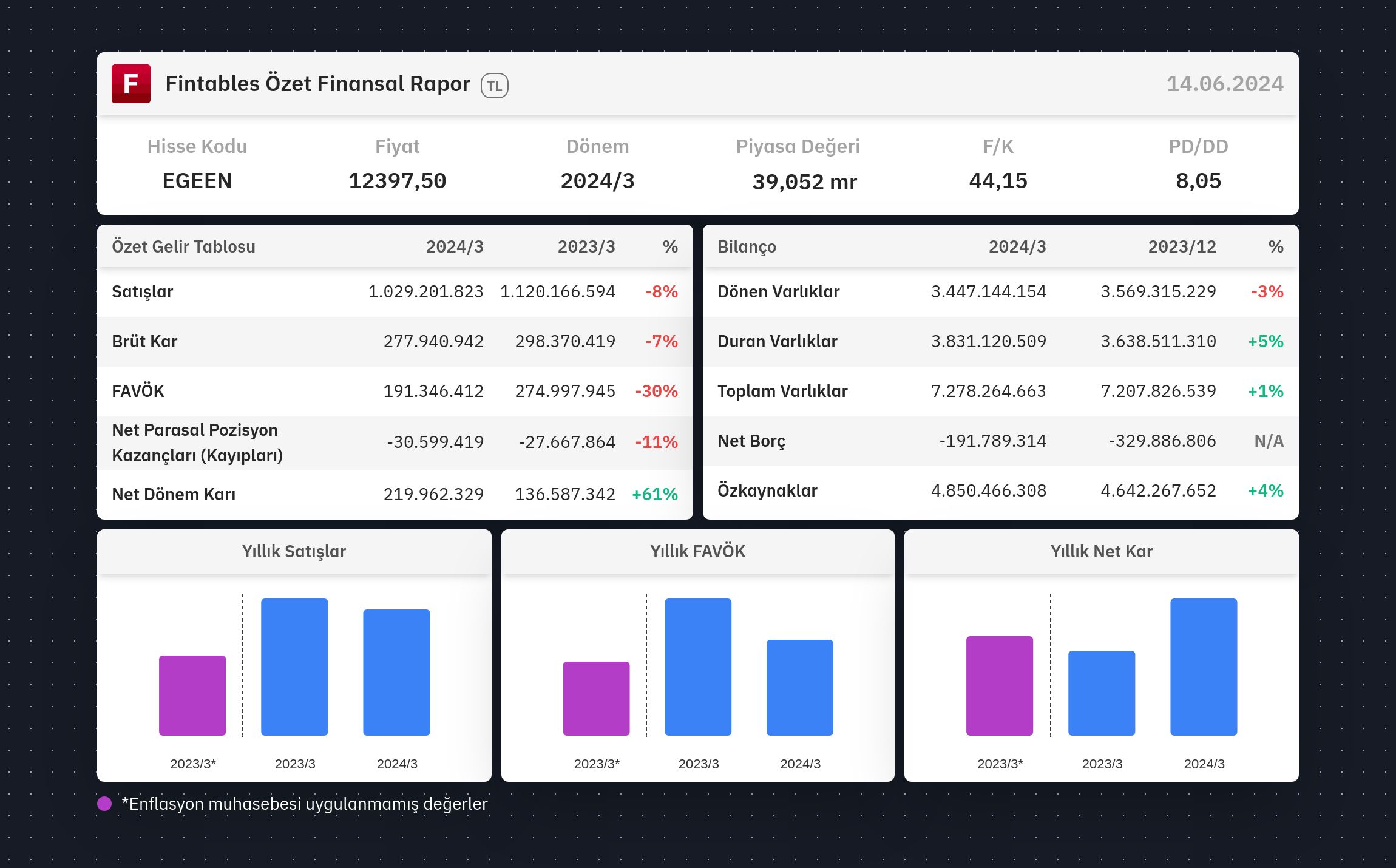Viewport: 1396px width, 868px height.
Task: Click the Yıllık Net Kar chart title
Action: click(1102, 551)
